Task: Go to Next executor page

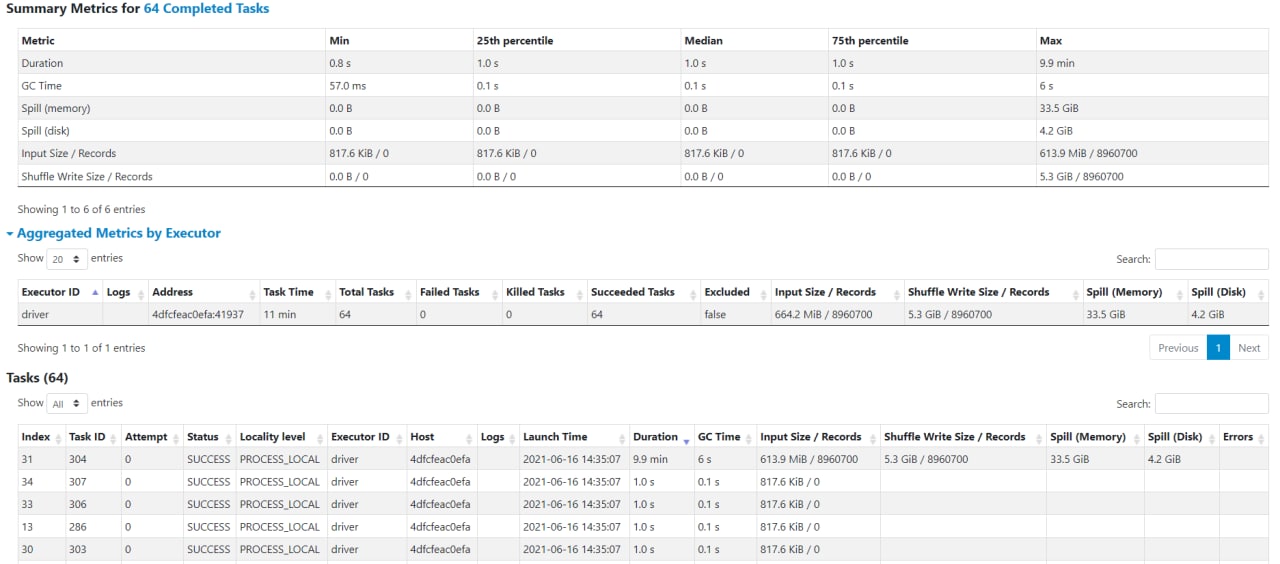Action: click(1249, 348)
